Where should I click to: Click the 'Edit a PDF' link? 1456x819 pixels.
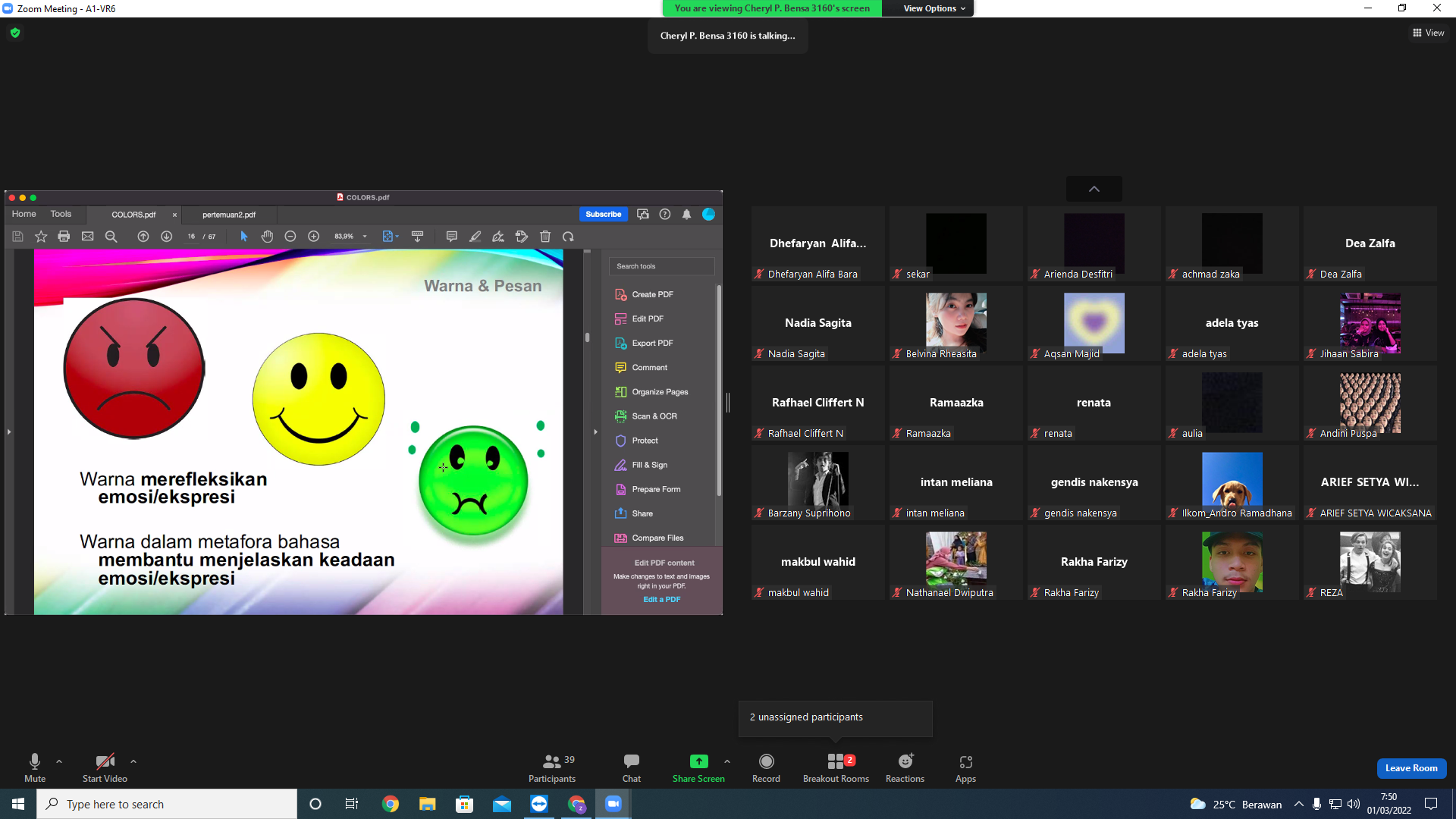click(662, 599)
